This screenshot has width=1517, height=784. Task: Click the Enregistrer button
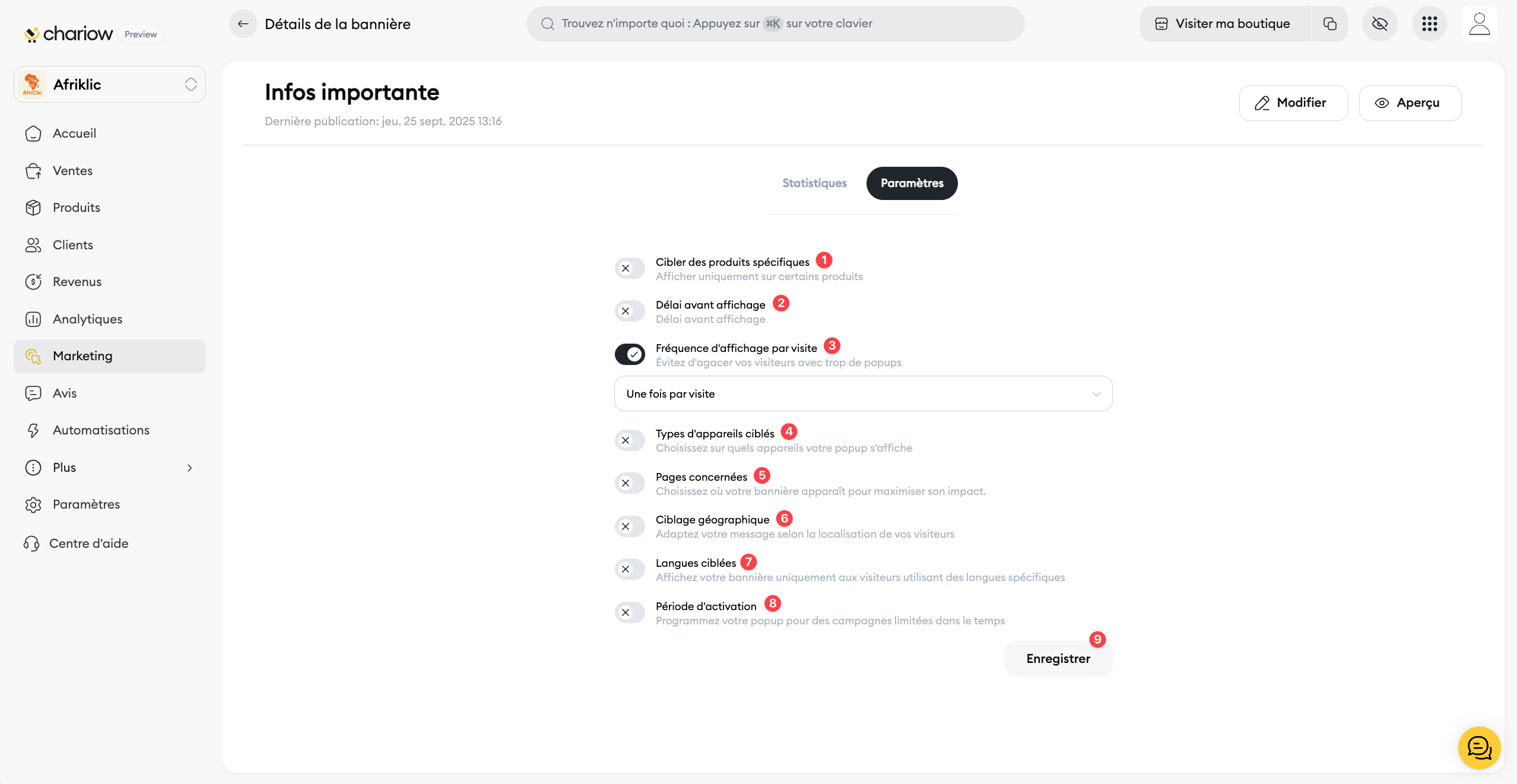click(x=1058, y=659)
